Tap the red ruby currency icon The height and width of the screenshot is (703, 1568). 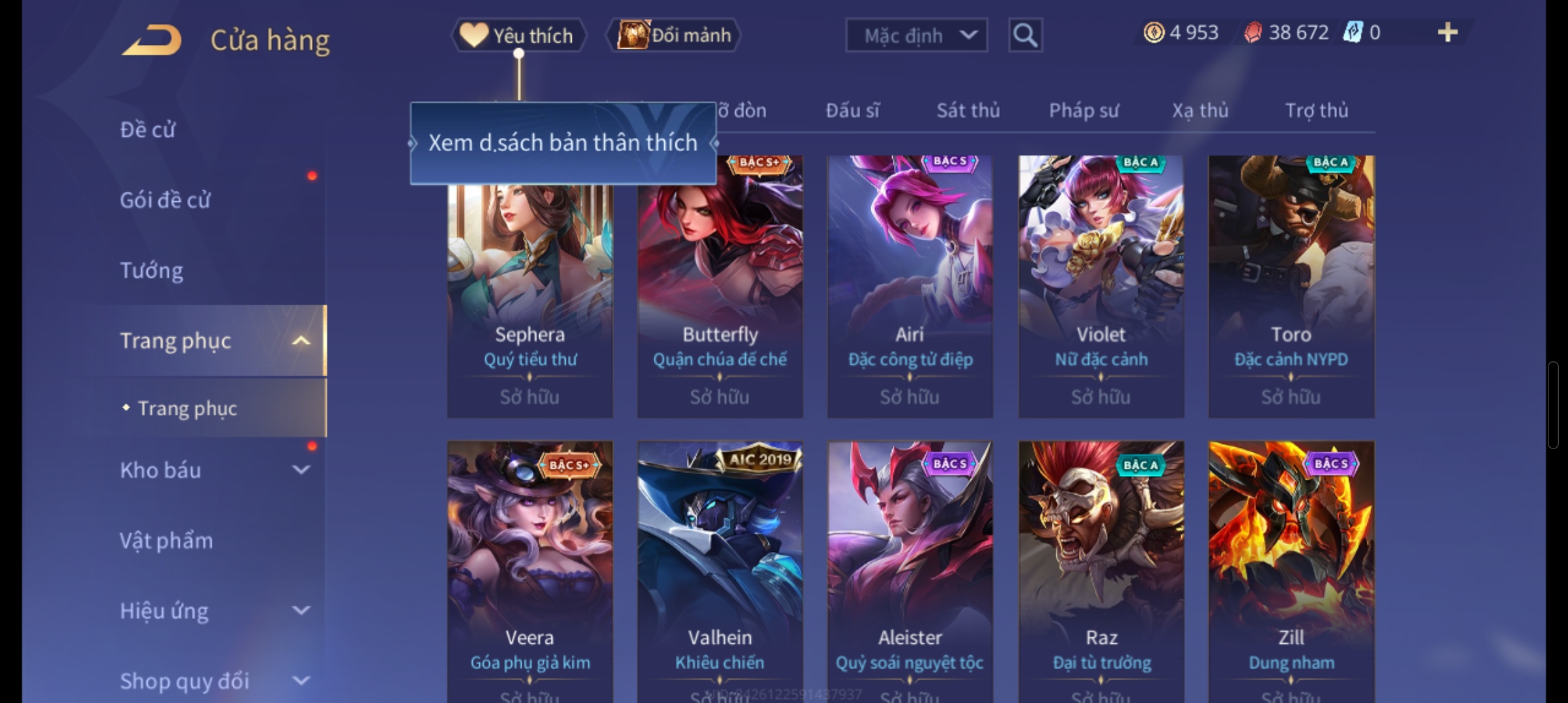pos(1253,33)
